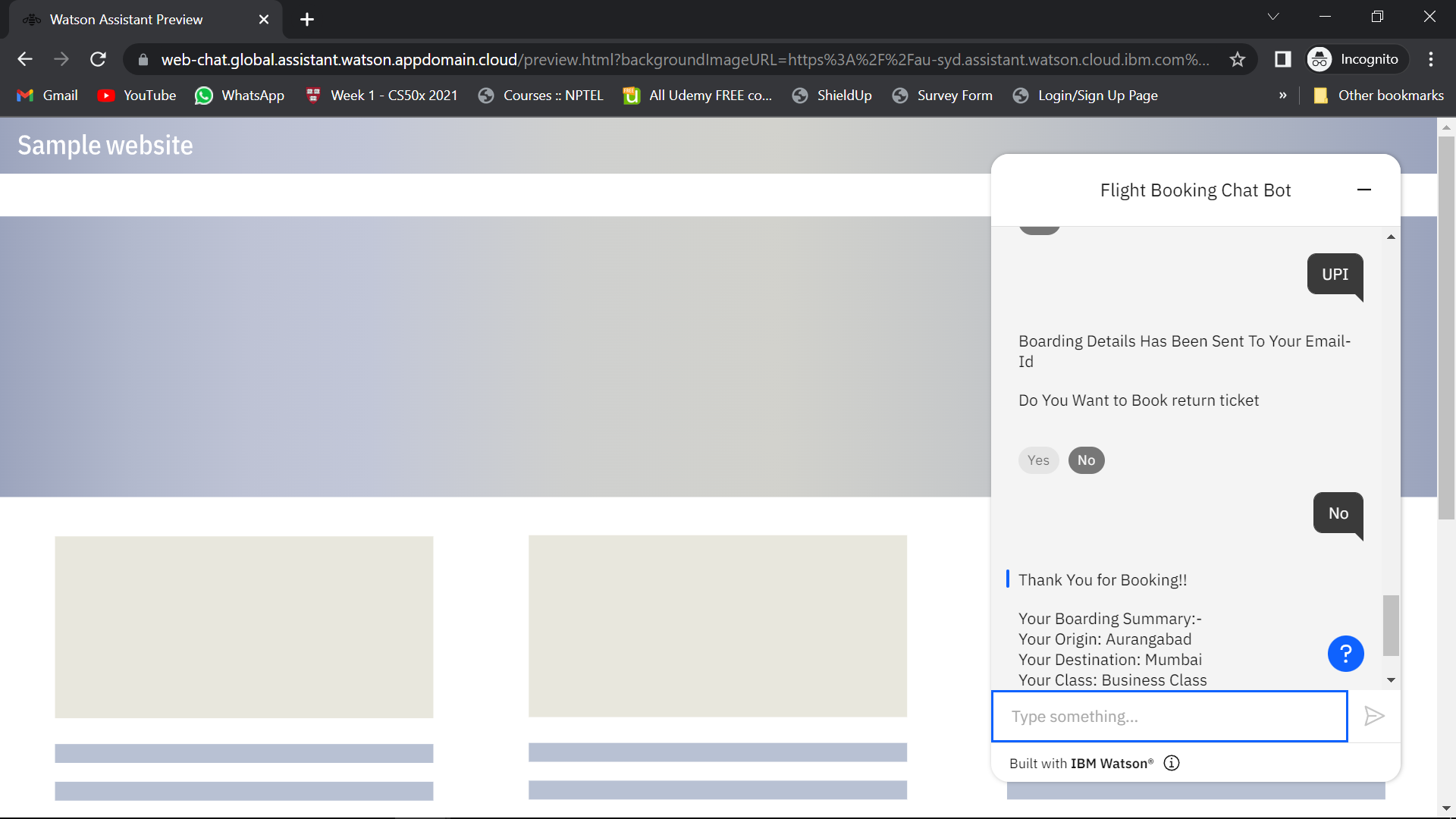1456x819 pixels.
Task: Click the chat scrollbar thumb
Action: (1391, 626)
